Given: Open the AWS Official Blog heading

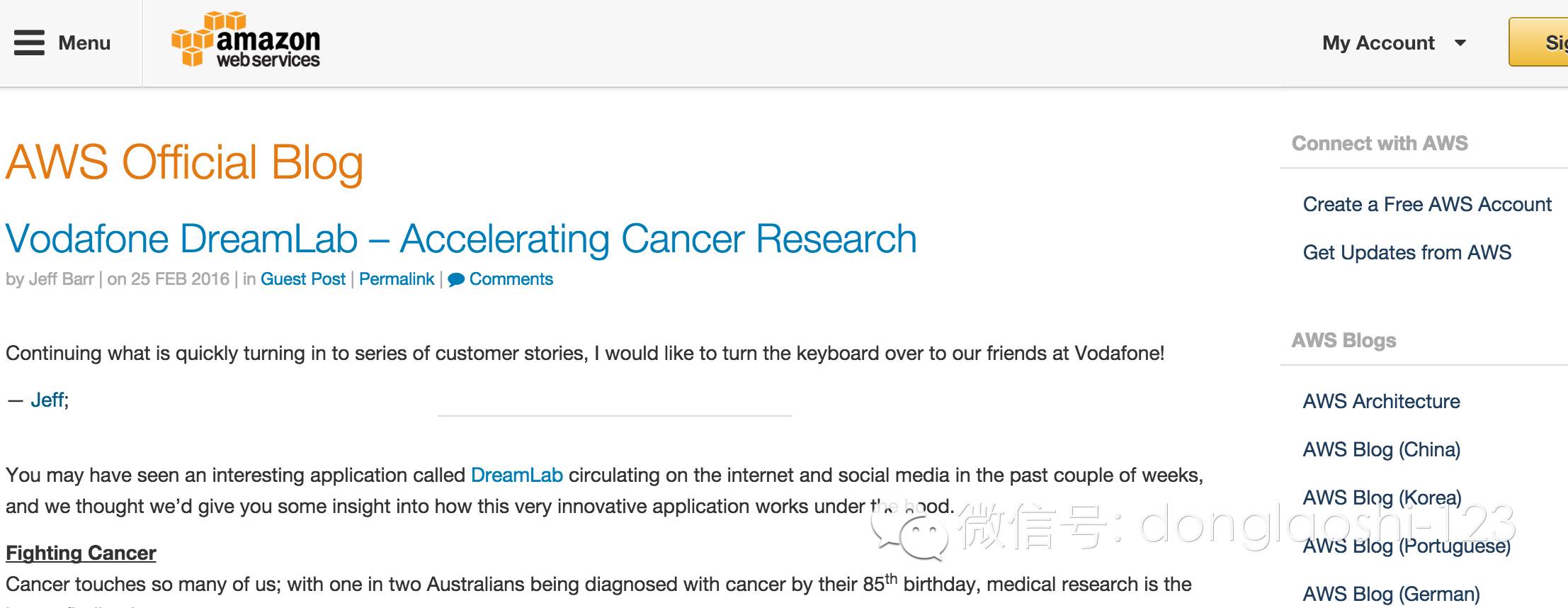Looking at the screenshot, I should point(184,162).
